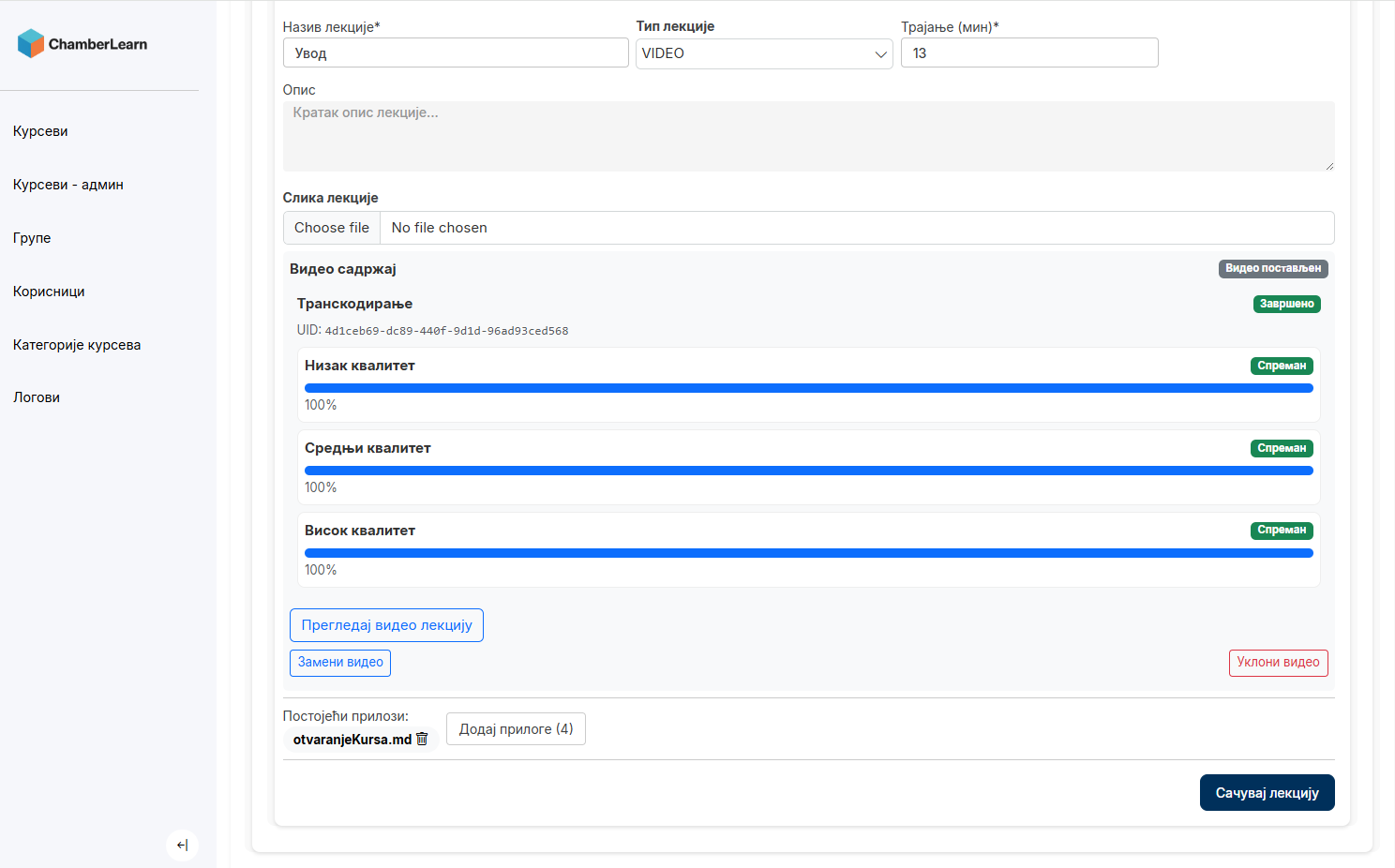Click the Висок квалитет progress bar
Screen dimensions: 1395x868
(x=809, y=553)
